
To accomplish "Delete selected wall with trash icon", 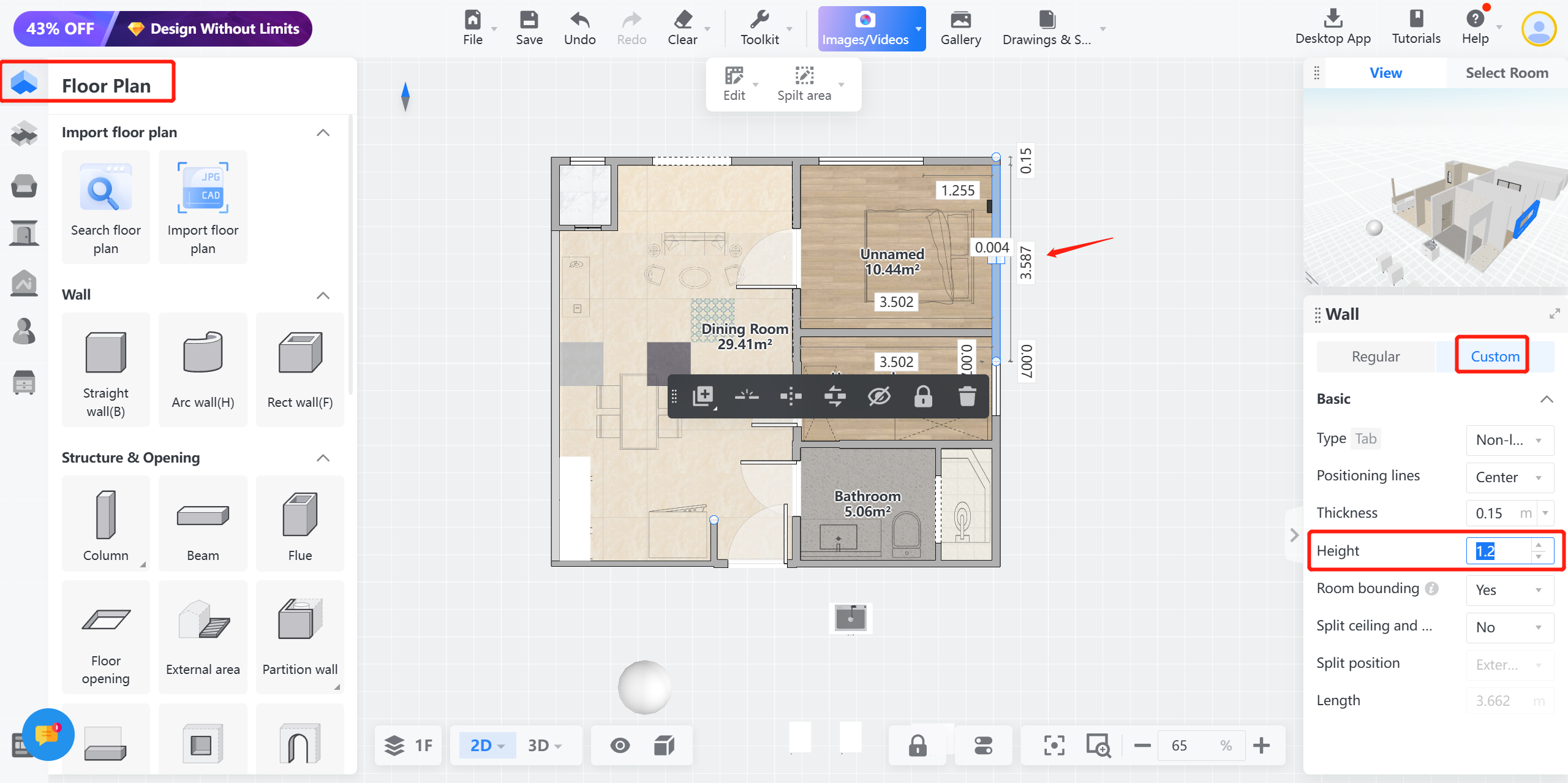I will tap(967, 396).
